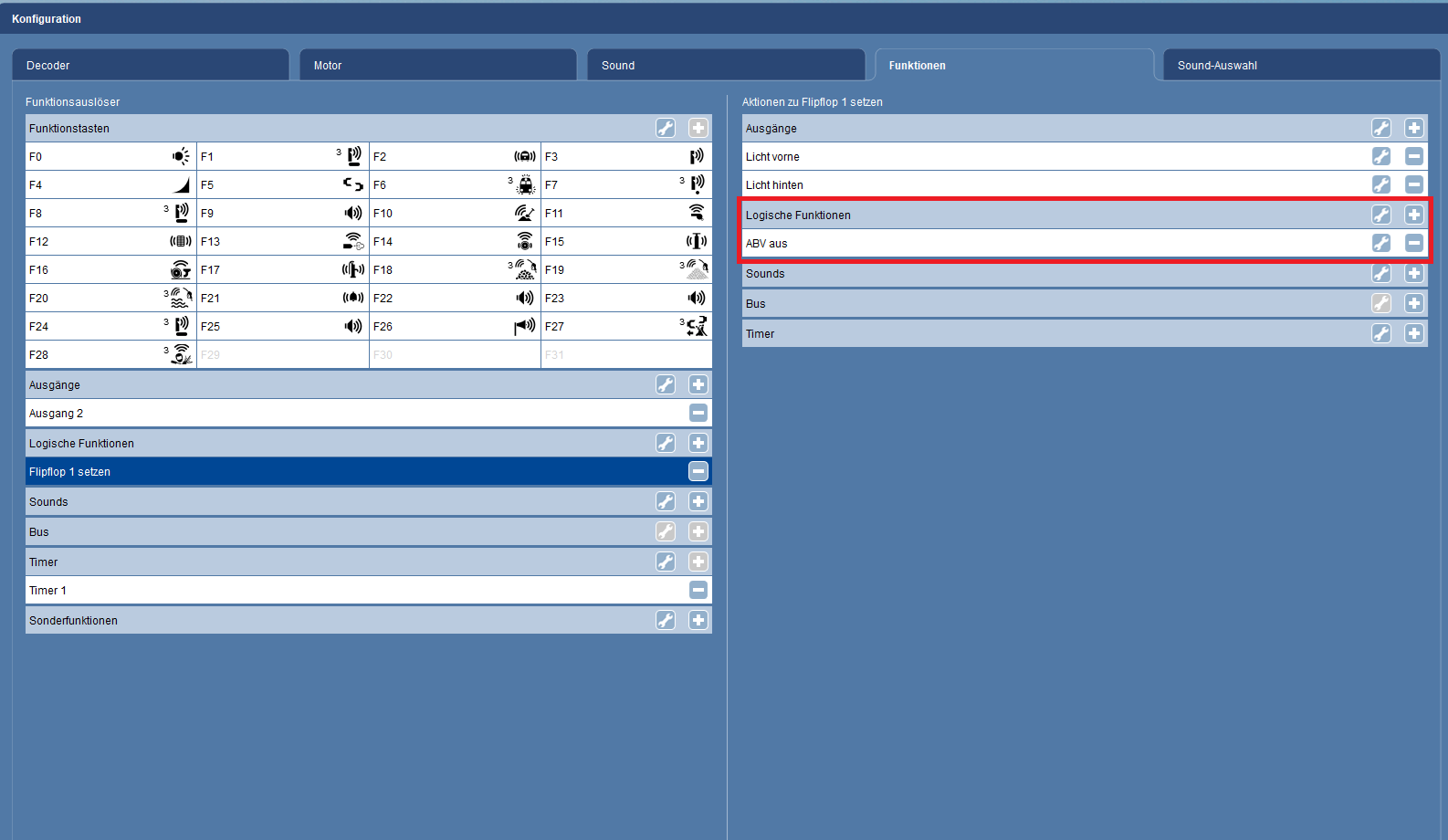
Task: Remove Timer 1 using minus icon
Action: pyautogui.click(x=698, y=591)
